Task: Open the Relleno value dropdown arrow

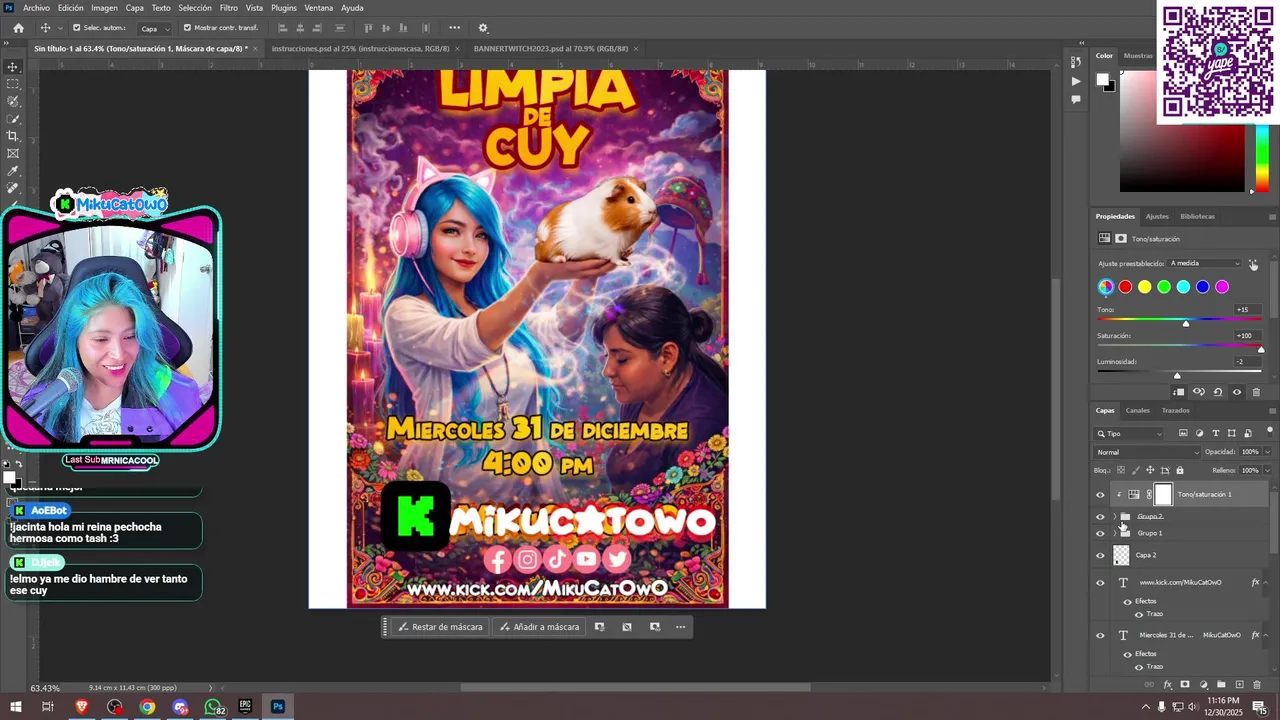Action: 1268,470
